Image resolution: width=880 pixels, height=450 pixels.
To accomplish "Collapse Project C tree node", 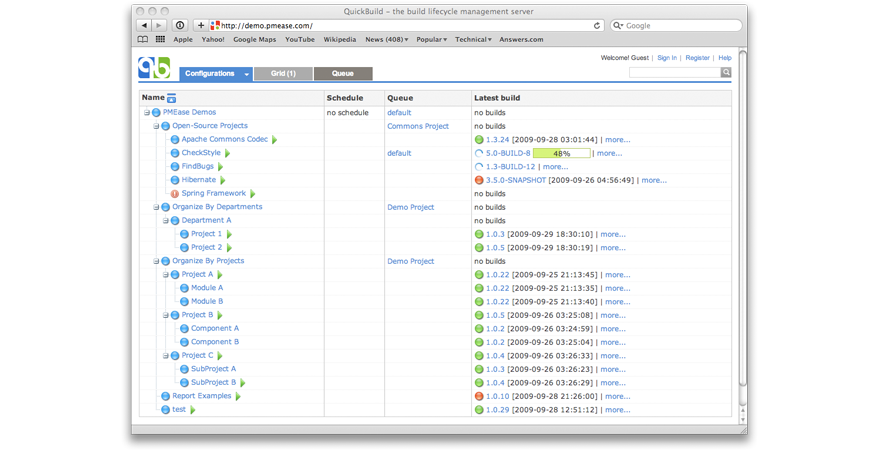I will (x=166, y=356).
